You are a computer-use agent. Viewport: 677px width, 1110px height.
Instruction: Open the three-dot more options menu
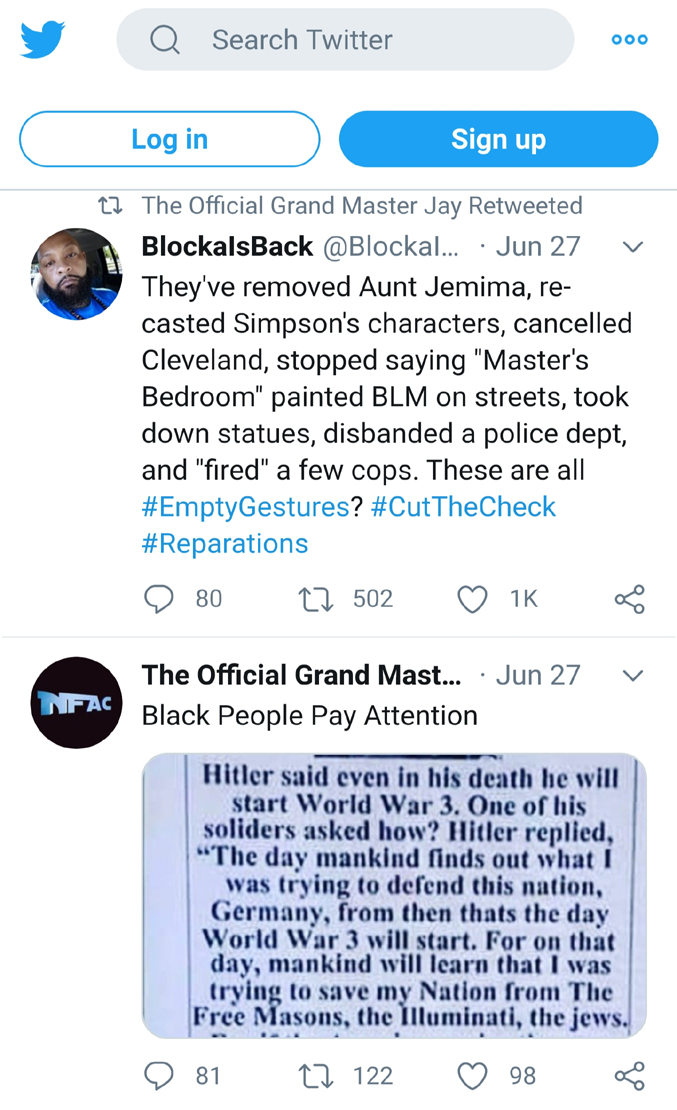click(x=629, y=40)
